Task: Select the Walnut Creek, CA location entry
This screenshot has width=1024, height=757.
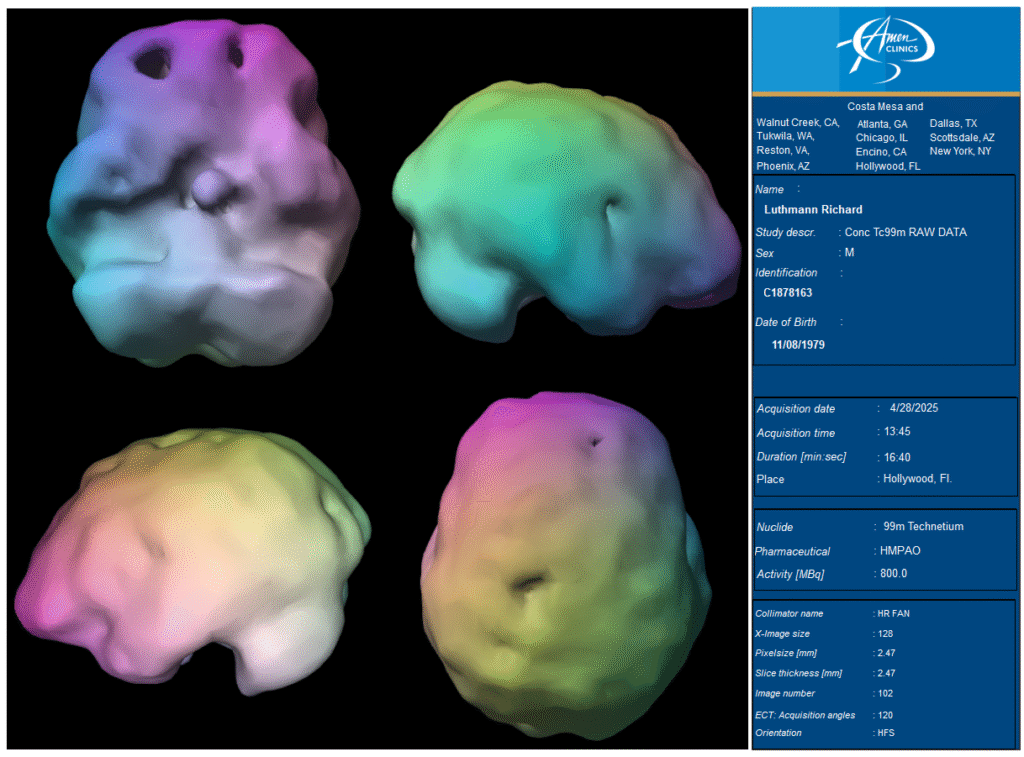Action: (x=798, y=122)
